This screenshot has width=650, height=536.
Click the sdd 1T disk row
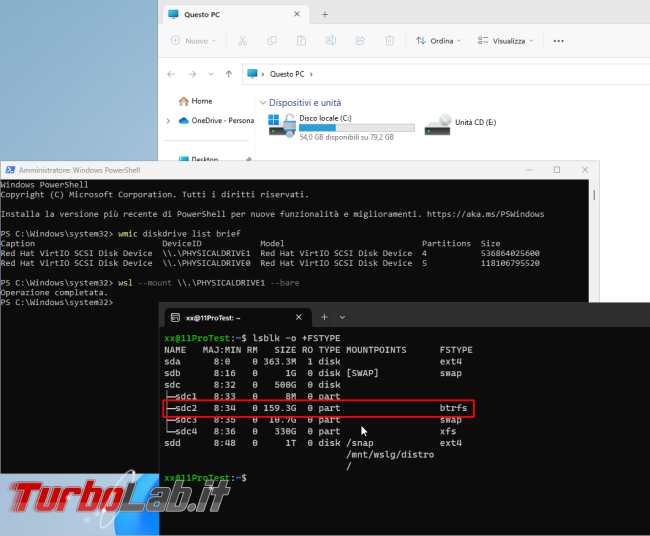313,443
